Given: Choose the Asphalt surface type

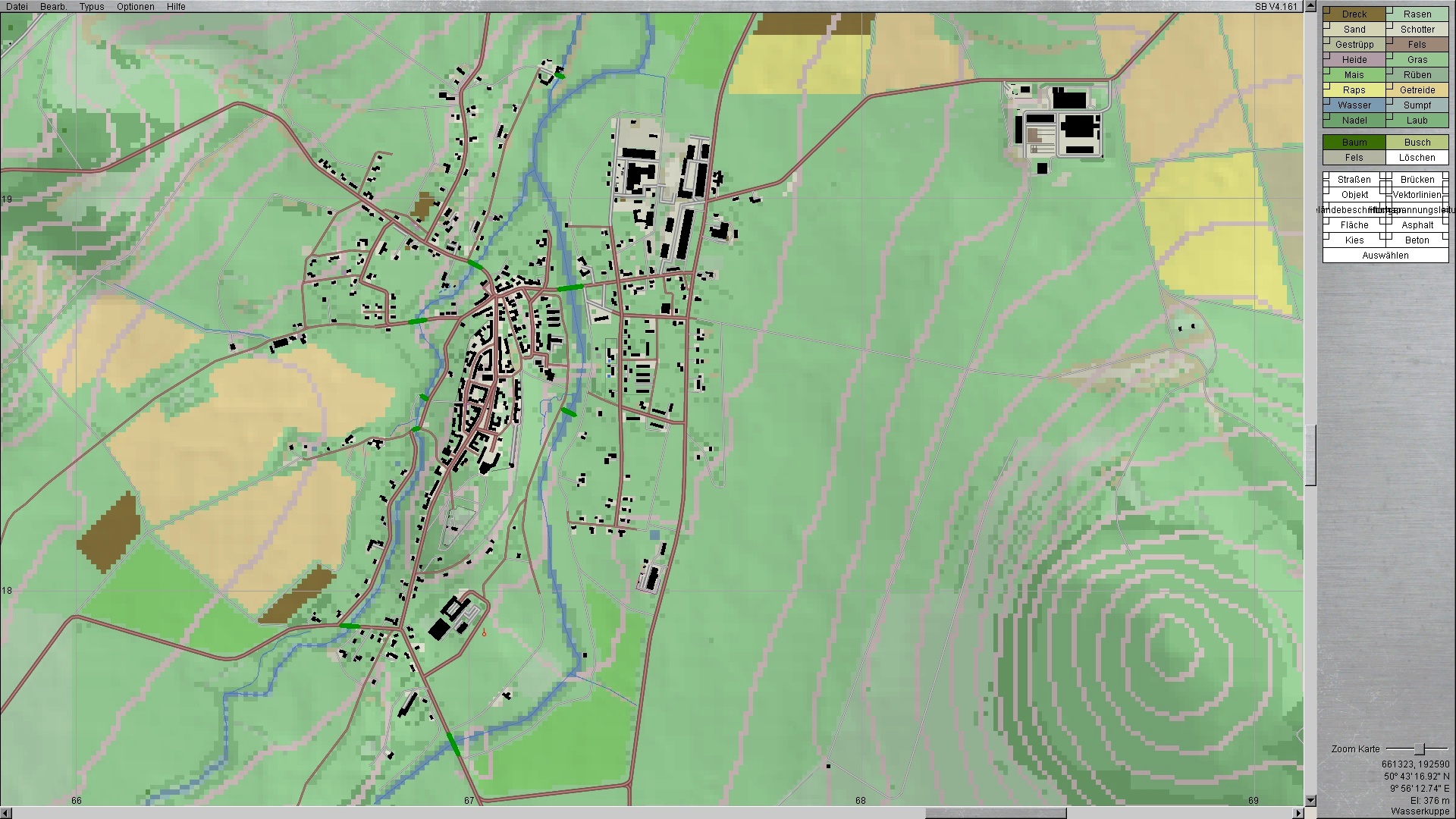Looking at the screenshot, I should click(1417, 225).
